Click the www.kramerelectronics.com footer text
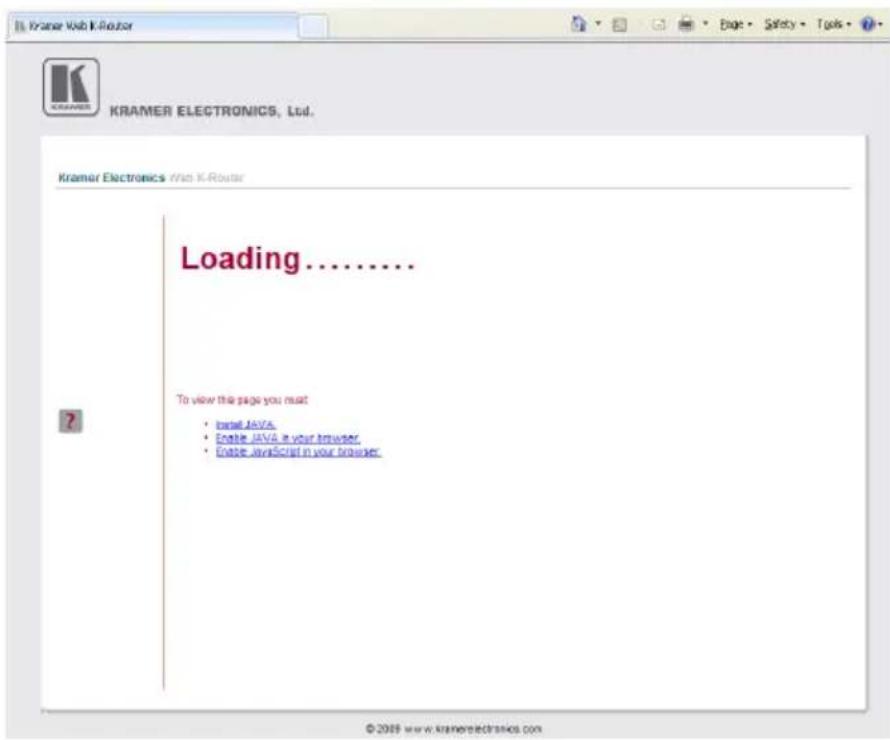This screenshot has width=890, height=740. click(x=473, y=729)
